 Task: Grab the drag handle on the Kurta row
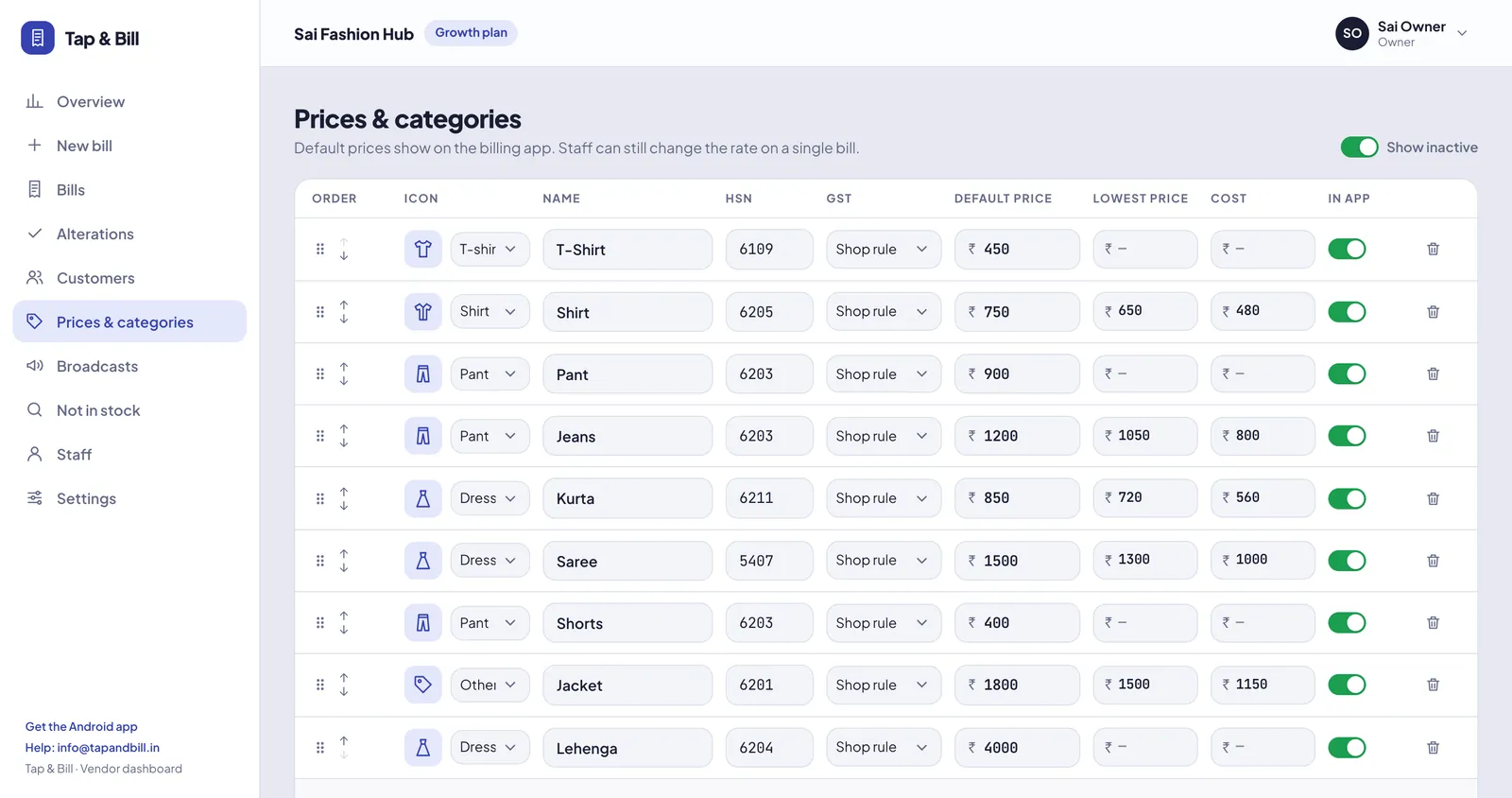click(320, 498)
